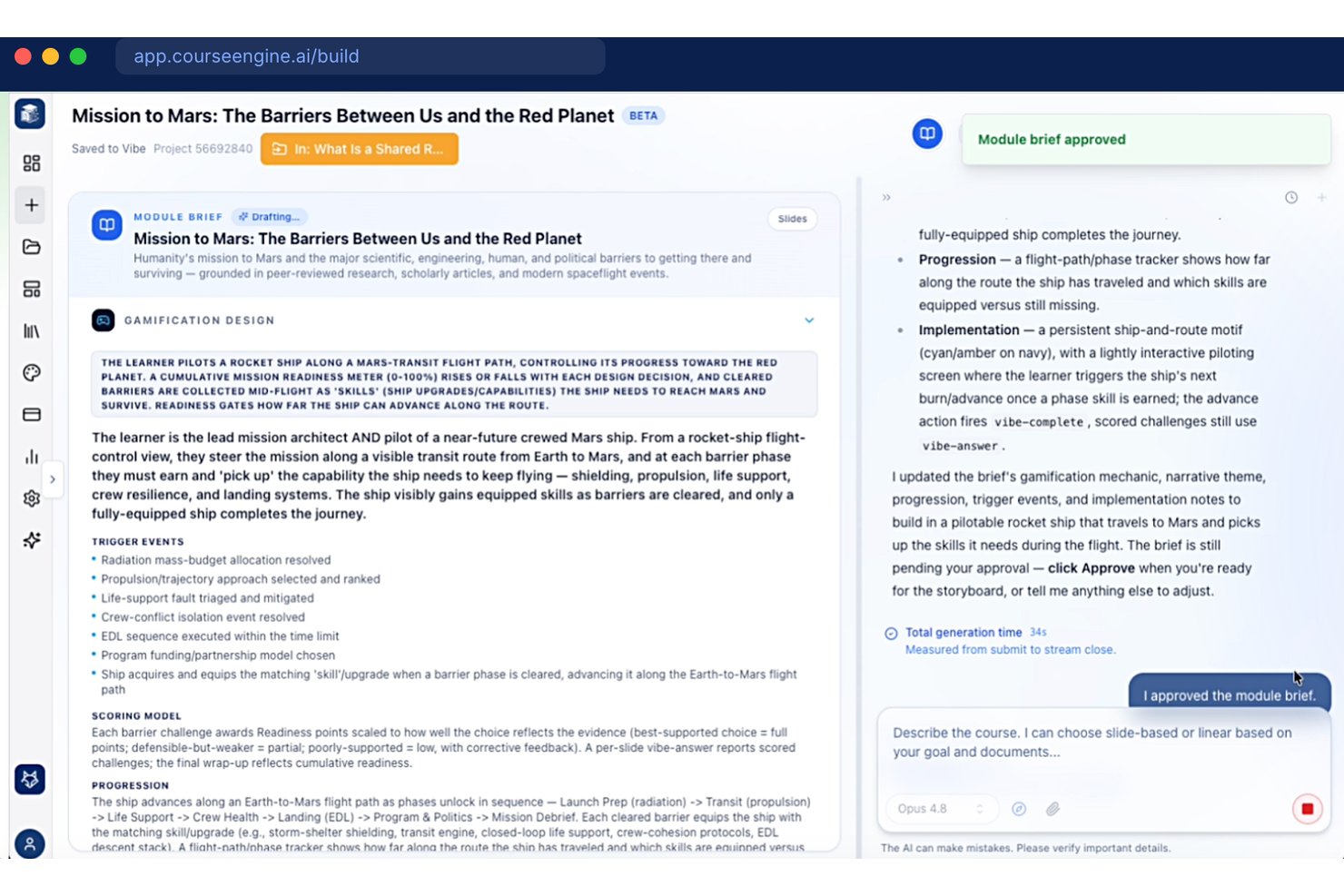Open the card billing icon in sidebar
The image size is (1344, 896).
click(32, 415)
